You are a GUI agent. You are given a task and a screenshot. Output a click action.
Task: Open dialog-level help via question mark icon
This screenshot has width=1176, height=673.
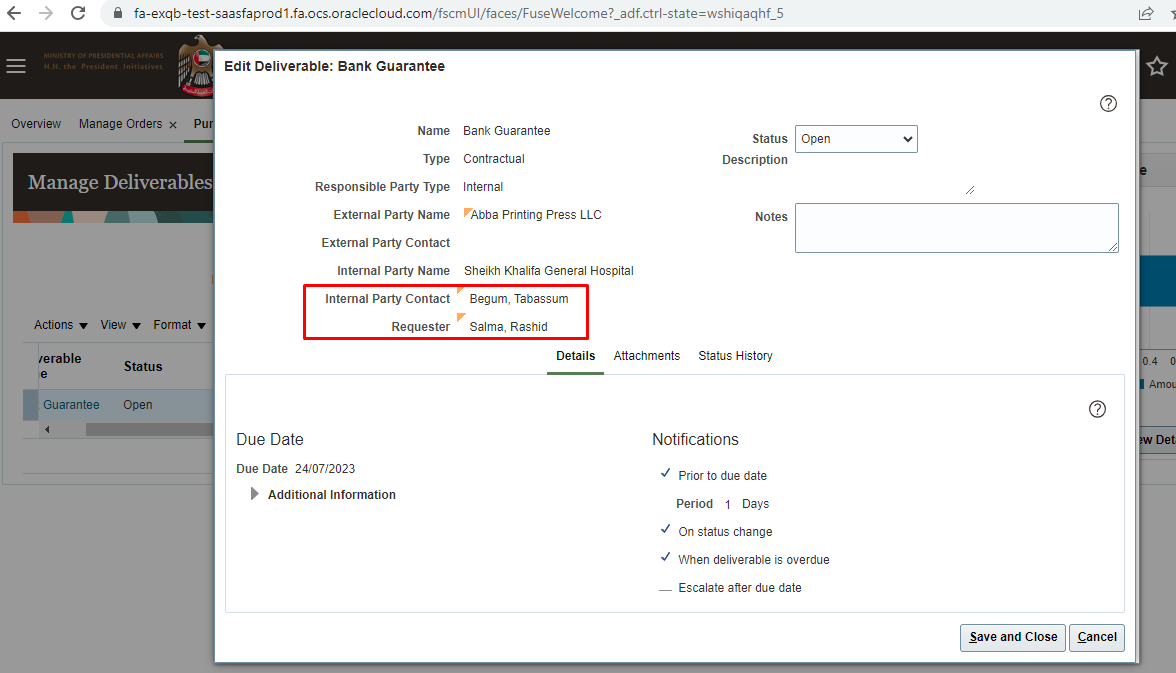click(x=1108, y=103)
